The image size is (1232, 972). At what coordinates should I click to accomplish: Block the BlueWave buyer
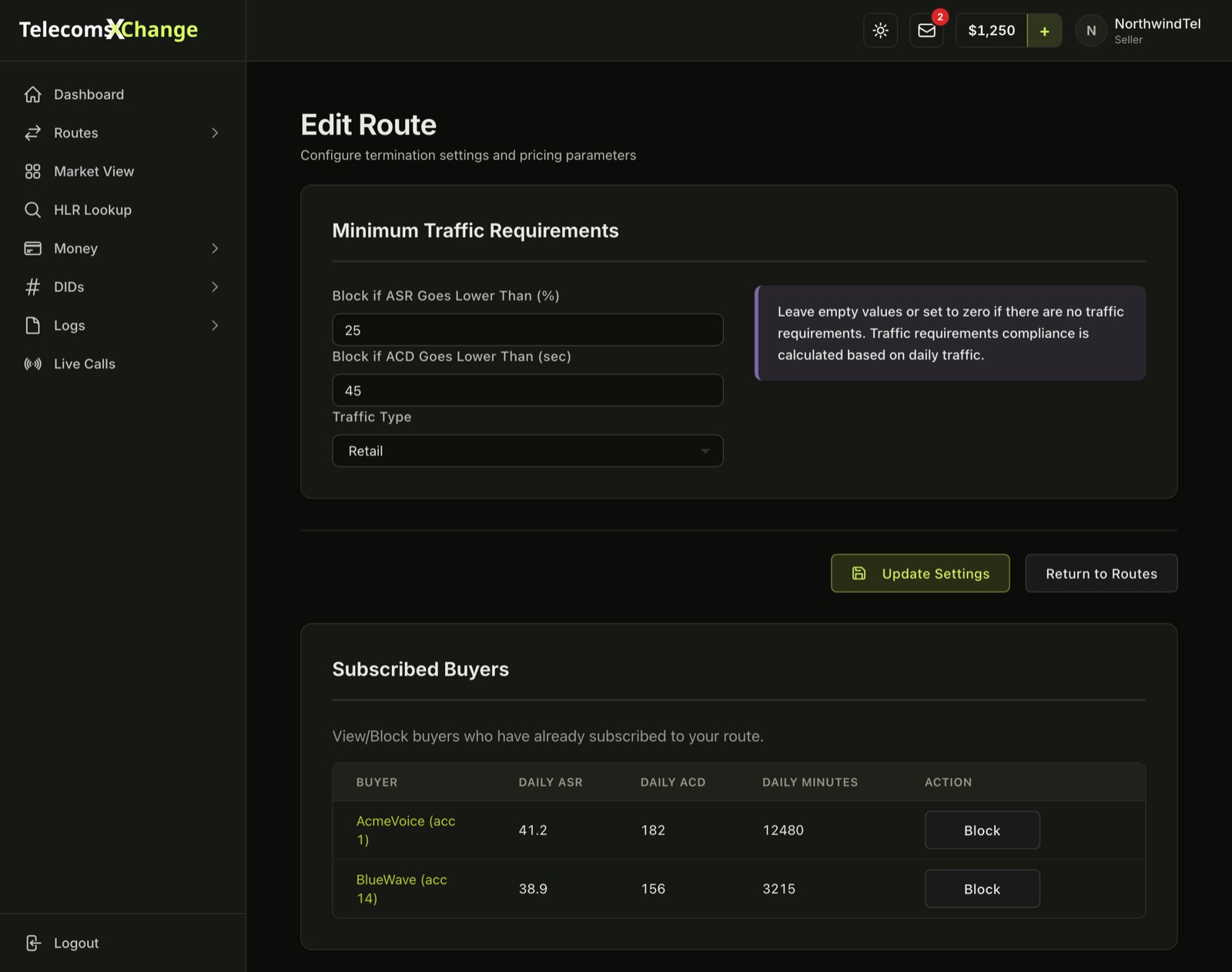click(982, 889)
